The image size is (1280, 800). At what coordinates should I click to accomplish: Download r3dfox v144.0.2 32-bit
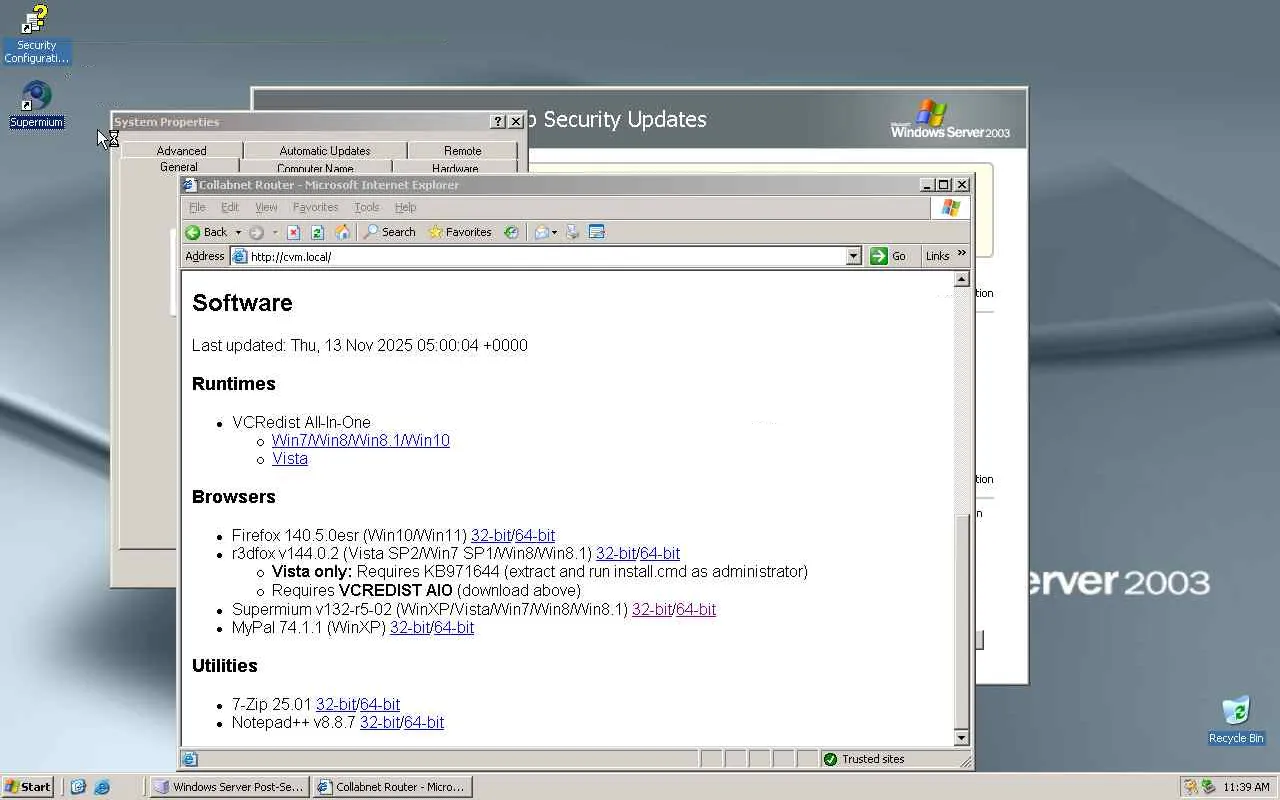click(x=616, y=553)
